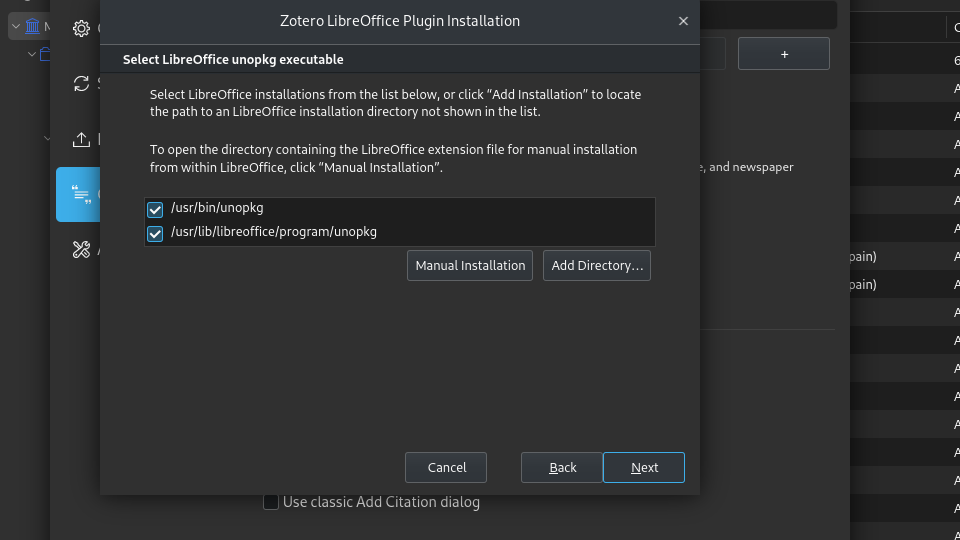Click the plus button in settings window
Screen dimensions: 960x540
pyautogui.click(x=784, y=54)
